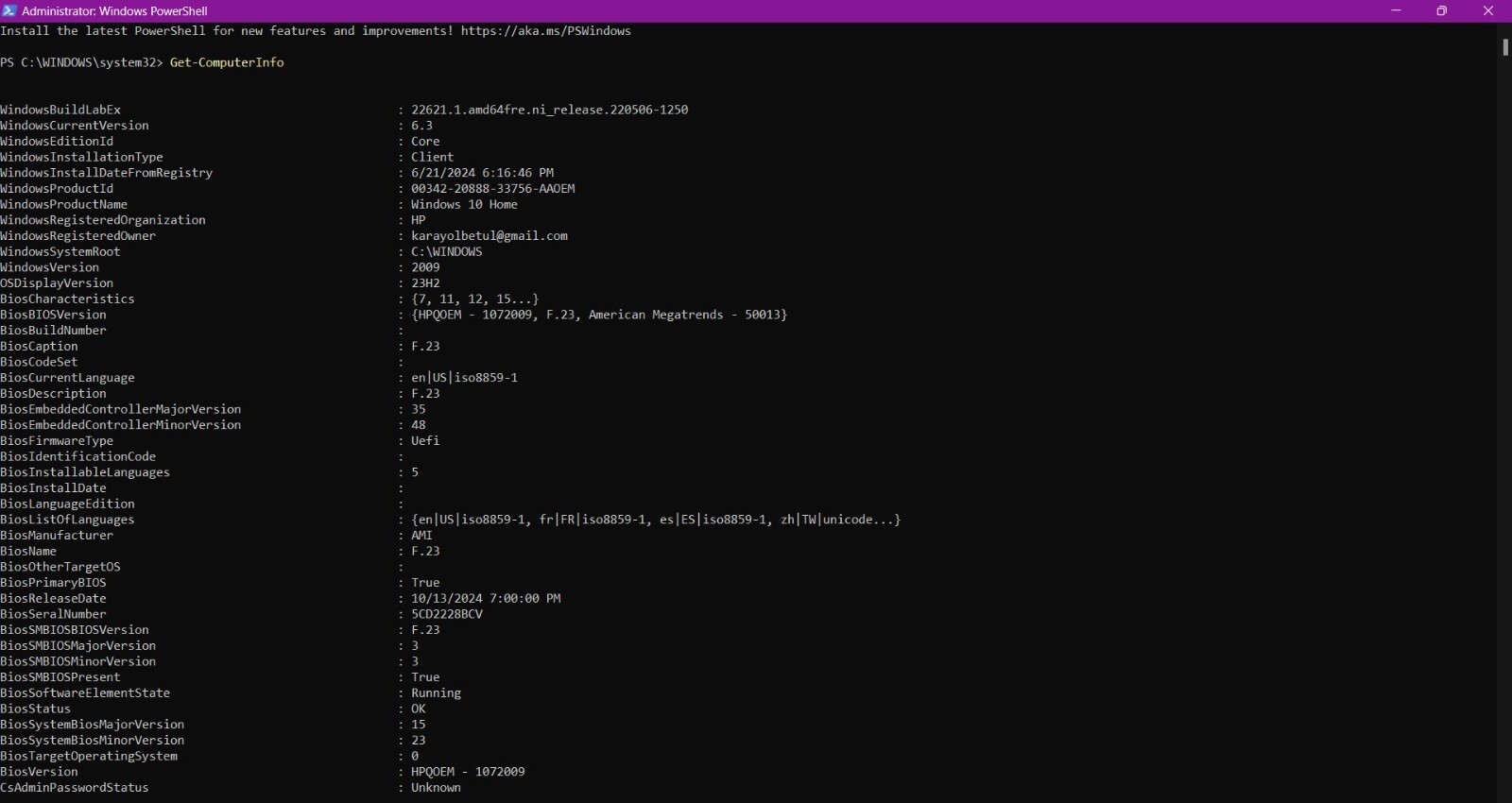The image size is (1512, 803).
Task: Click the BiosVersion value HPQOEM - 1072009
Action: [468, 772]
